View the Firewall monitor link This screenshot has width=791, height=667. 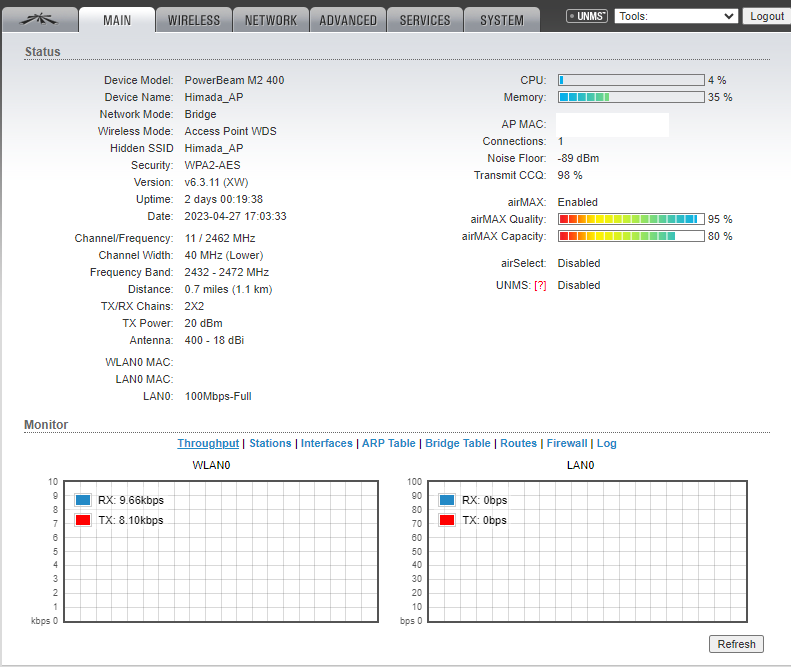[567, 443]
